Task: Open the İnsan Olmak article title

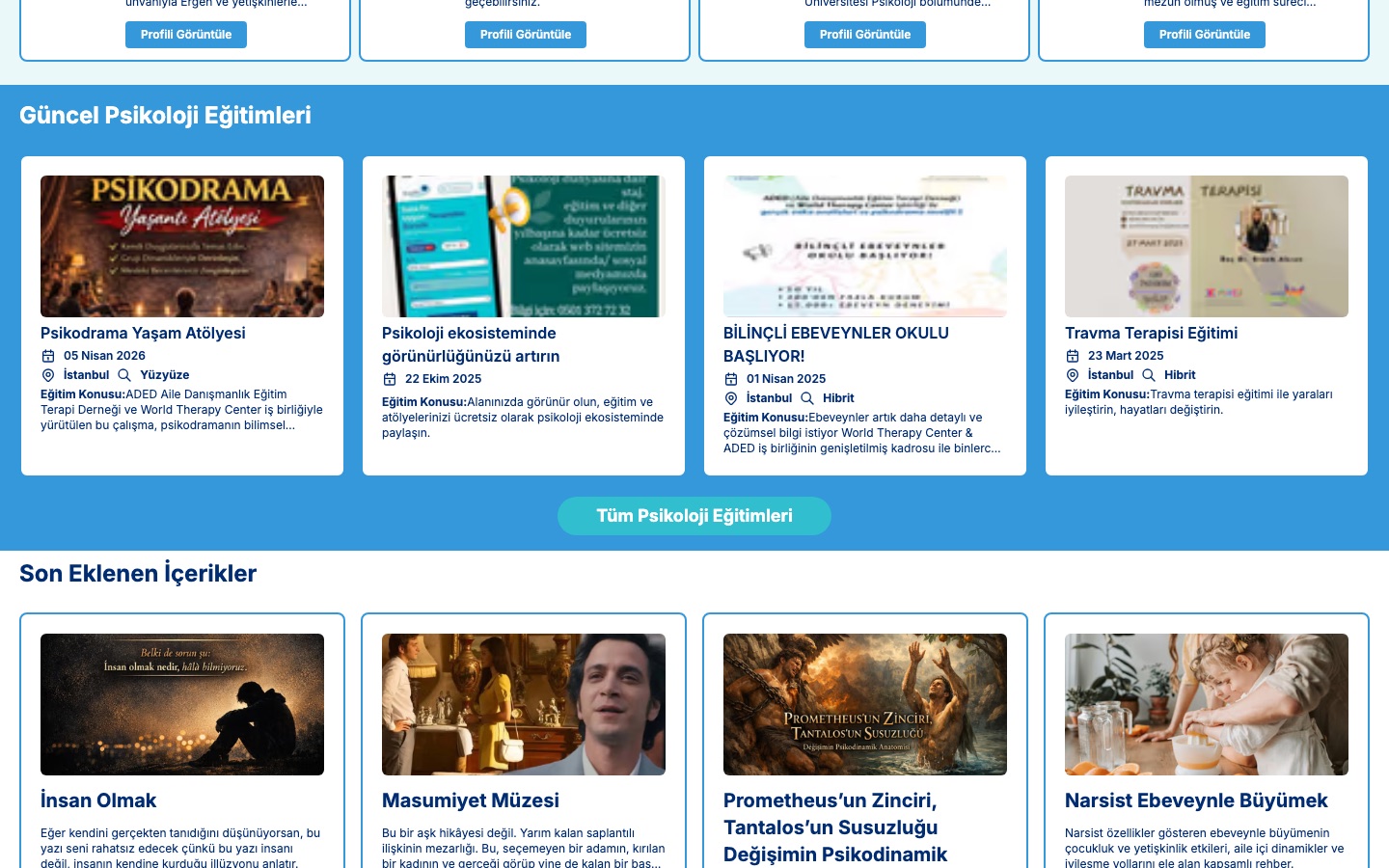Action: 98,800
